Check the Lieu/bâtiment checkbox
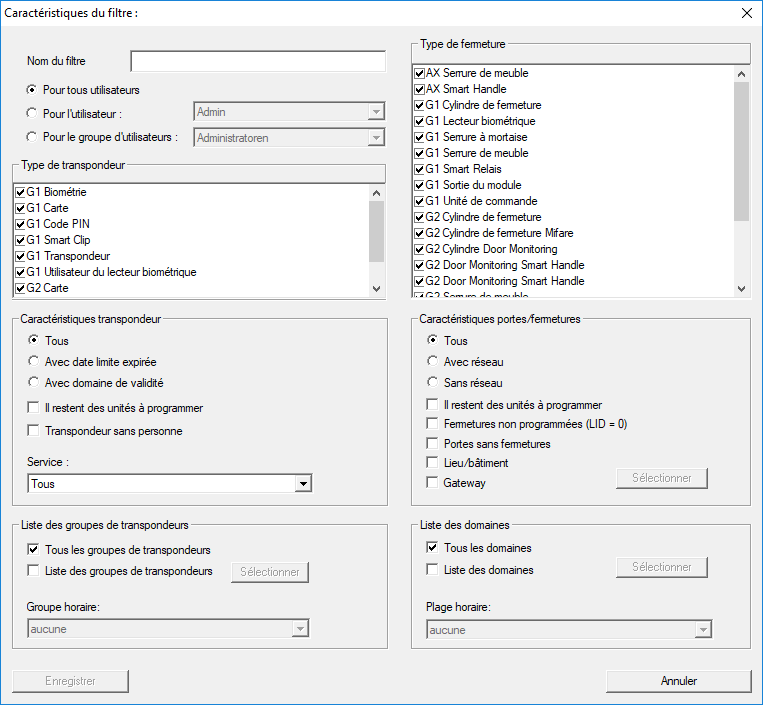 433,463
